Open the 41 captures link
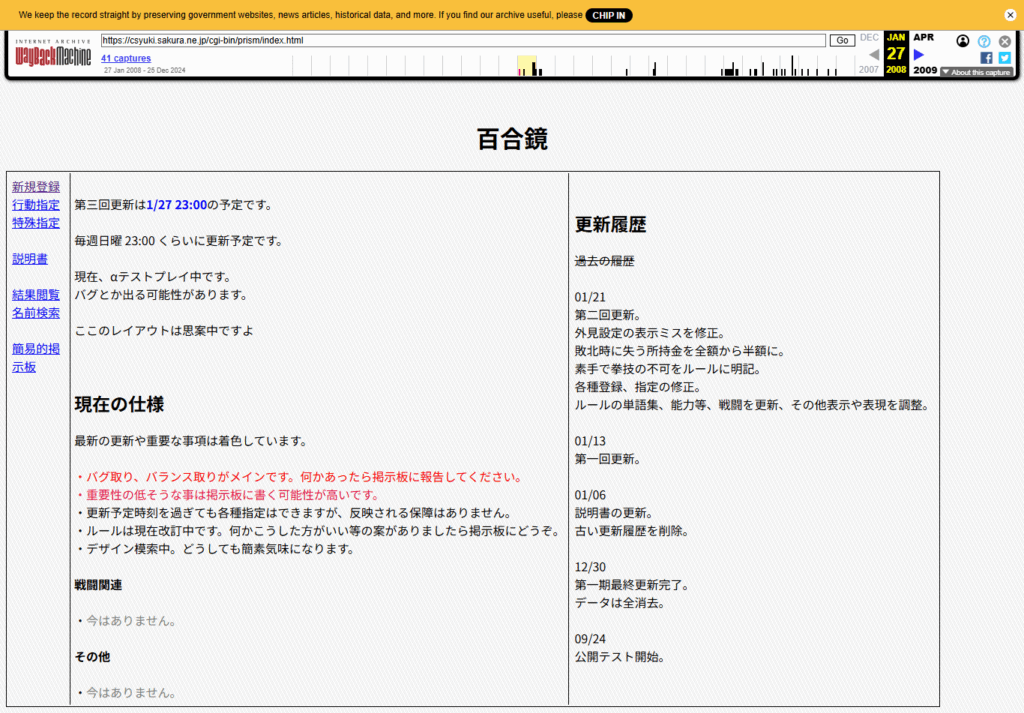This screenshot has height=713, width=1024. pos(126,59)
